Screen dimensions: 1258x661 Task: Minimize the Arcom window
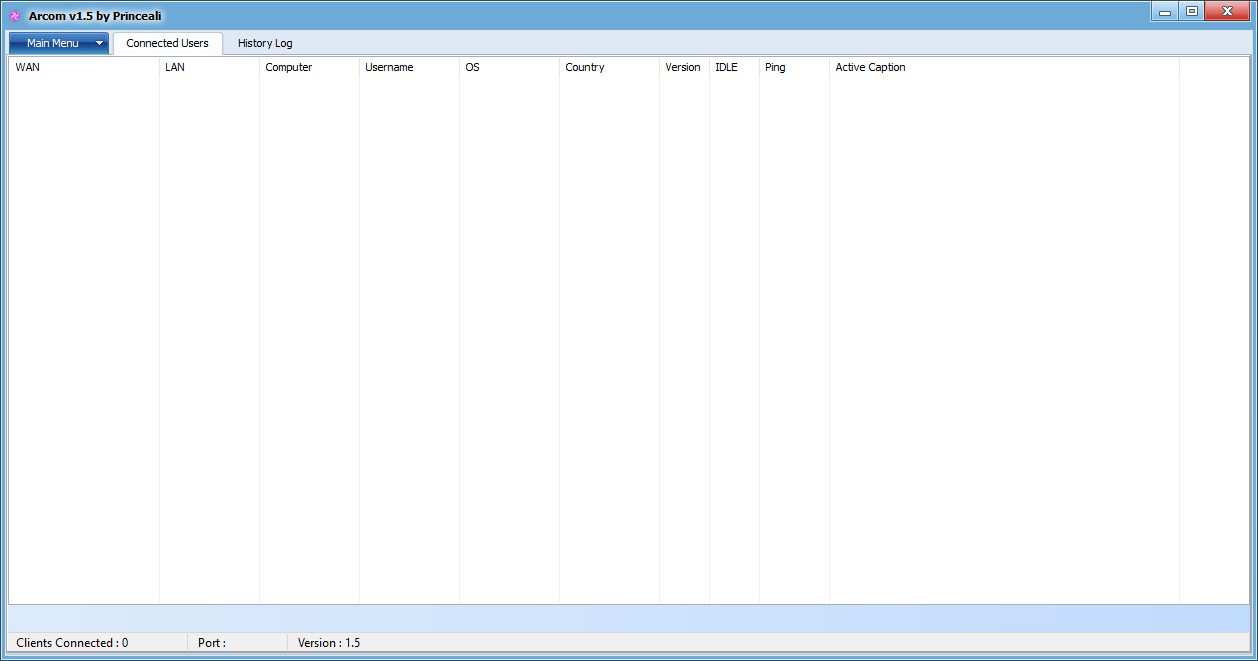1165,12
